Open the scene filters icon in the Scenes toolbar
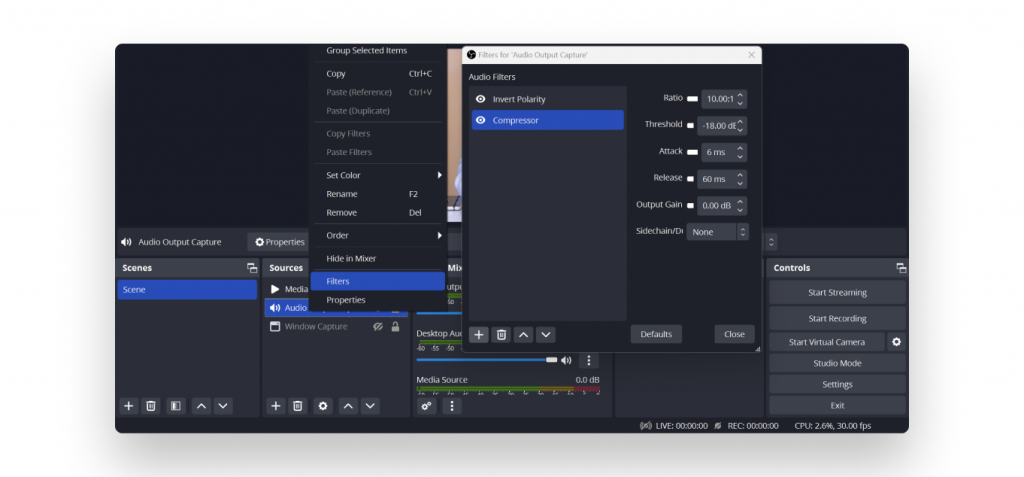1024x477 pixels. coord(176,406)
